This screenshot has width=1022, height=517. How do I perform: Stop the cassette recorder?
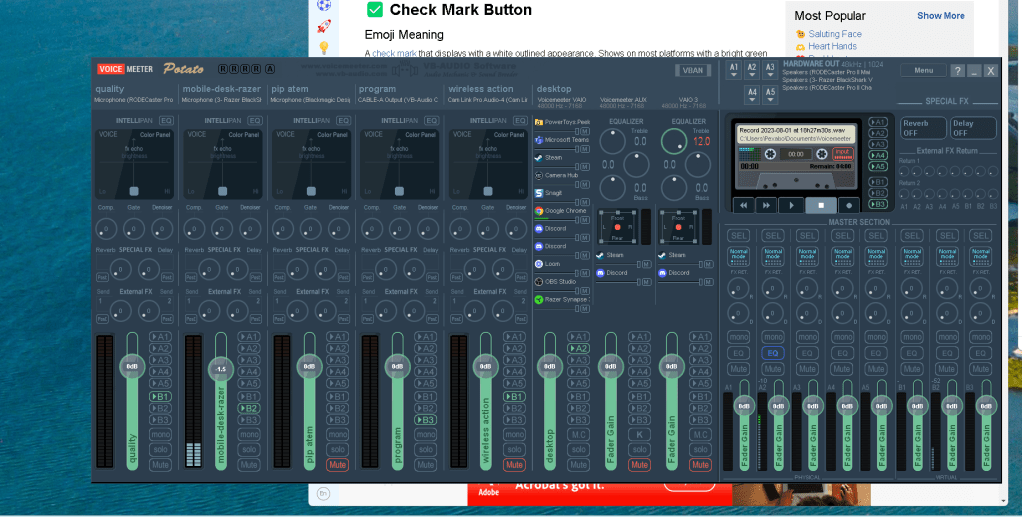pyautogui.click(x=821, y=205)
